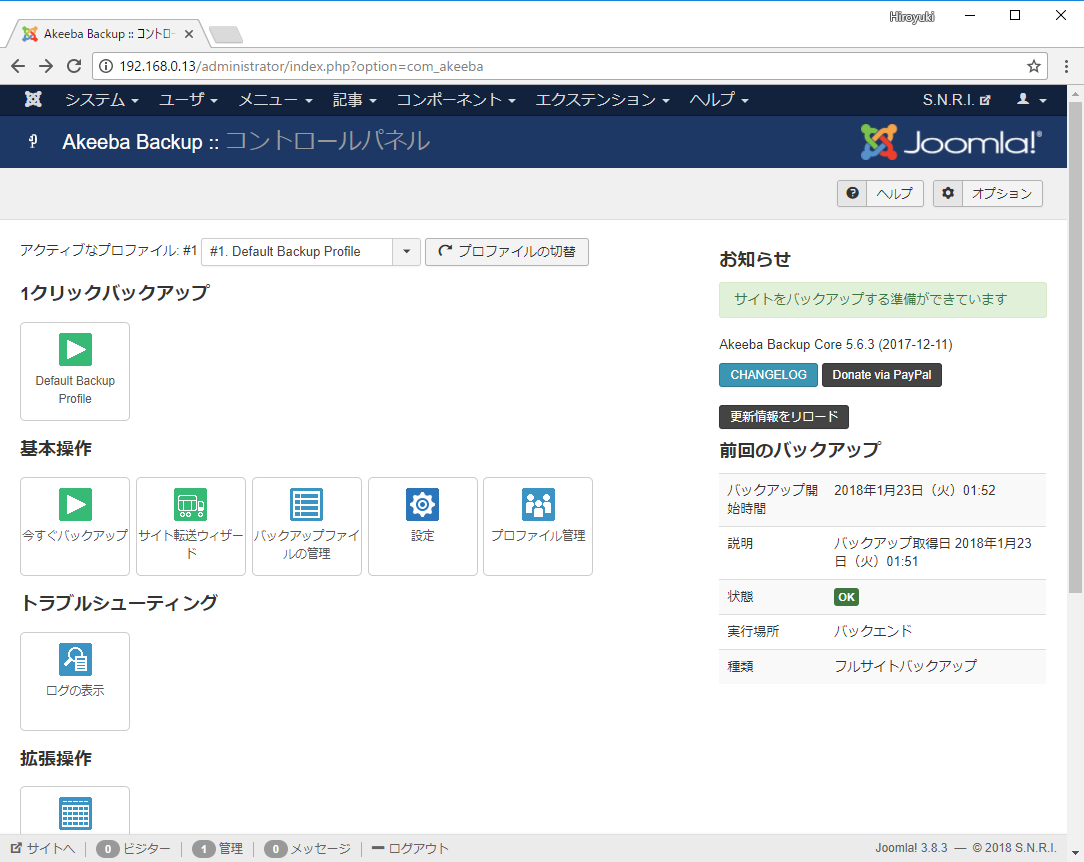
Task: Run the Default Backup Profile one-click backup
Action: point(75,371)
